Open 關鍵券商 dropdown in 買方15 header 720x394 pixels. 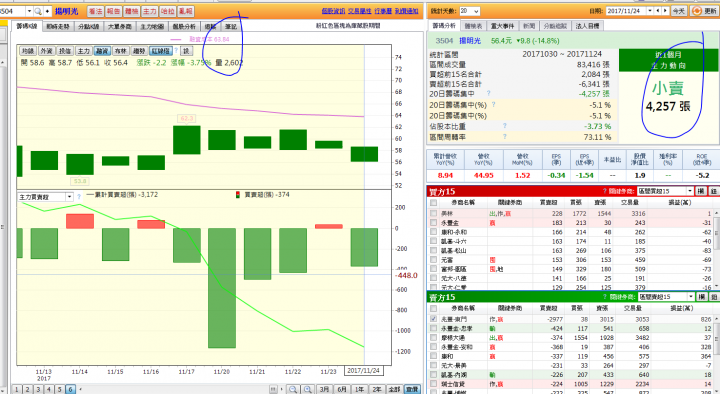click(690, 191)
